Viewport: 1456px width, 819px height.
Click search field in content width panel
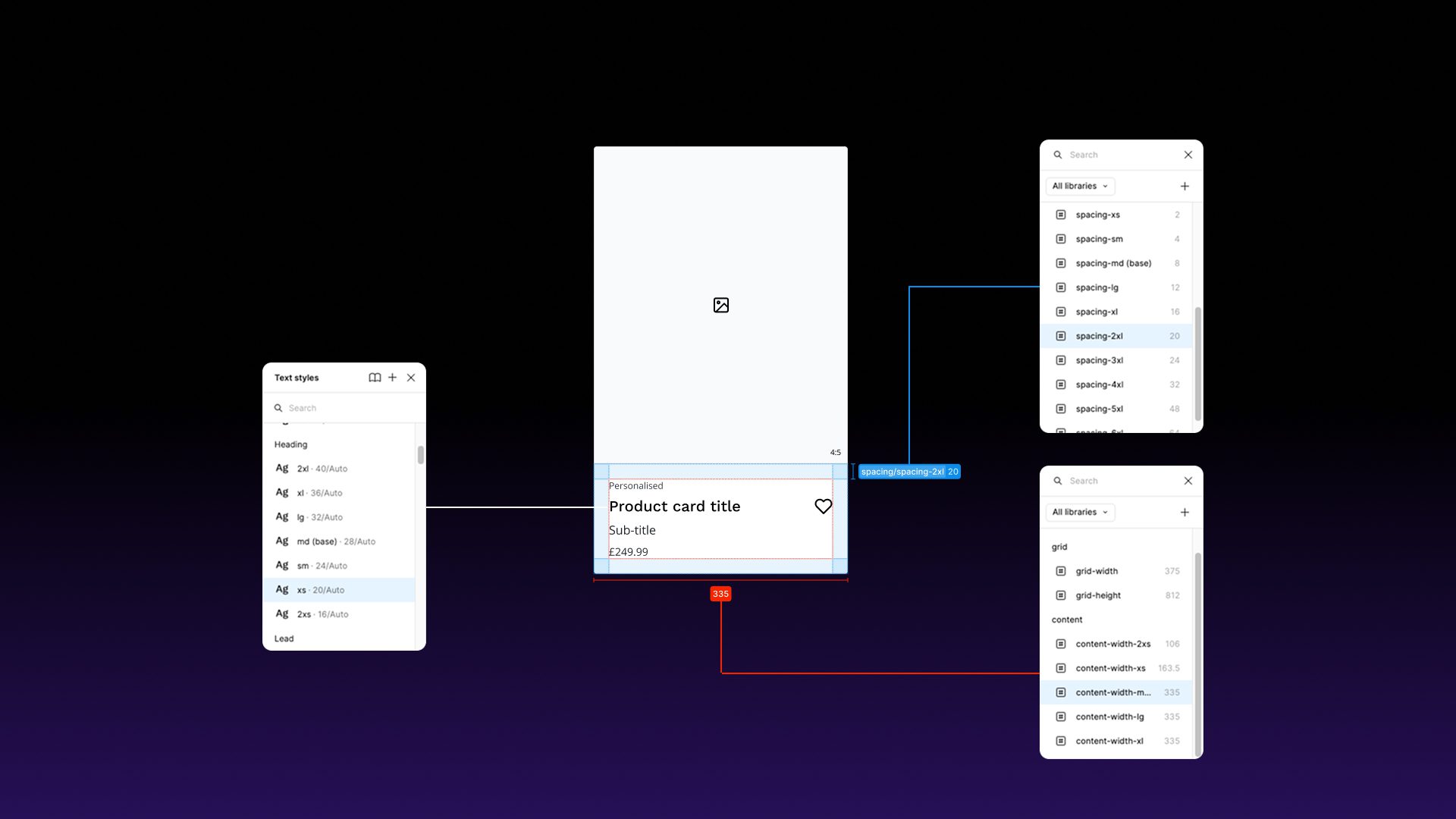1115,481
